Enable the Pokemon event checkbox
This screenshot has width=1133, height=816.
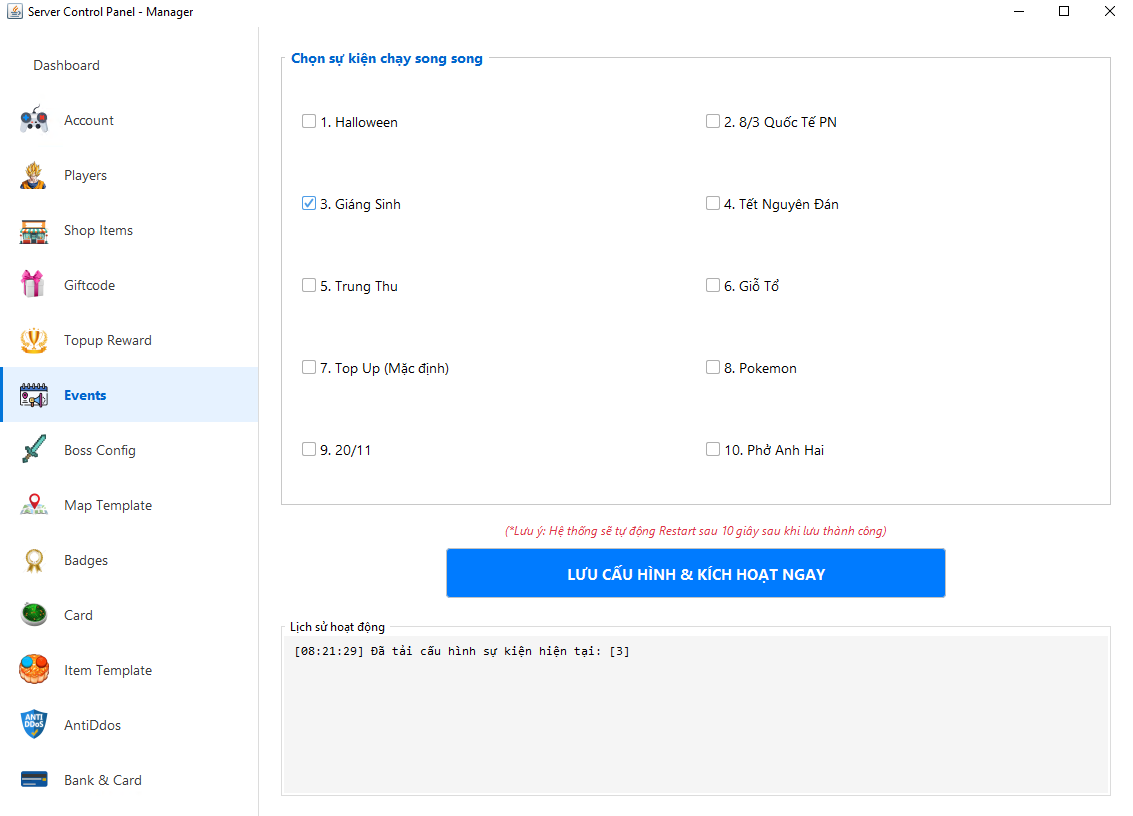click(712, 367)
